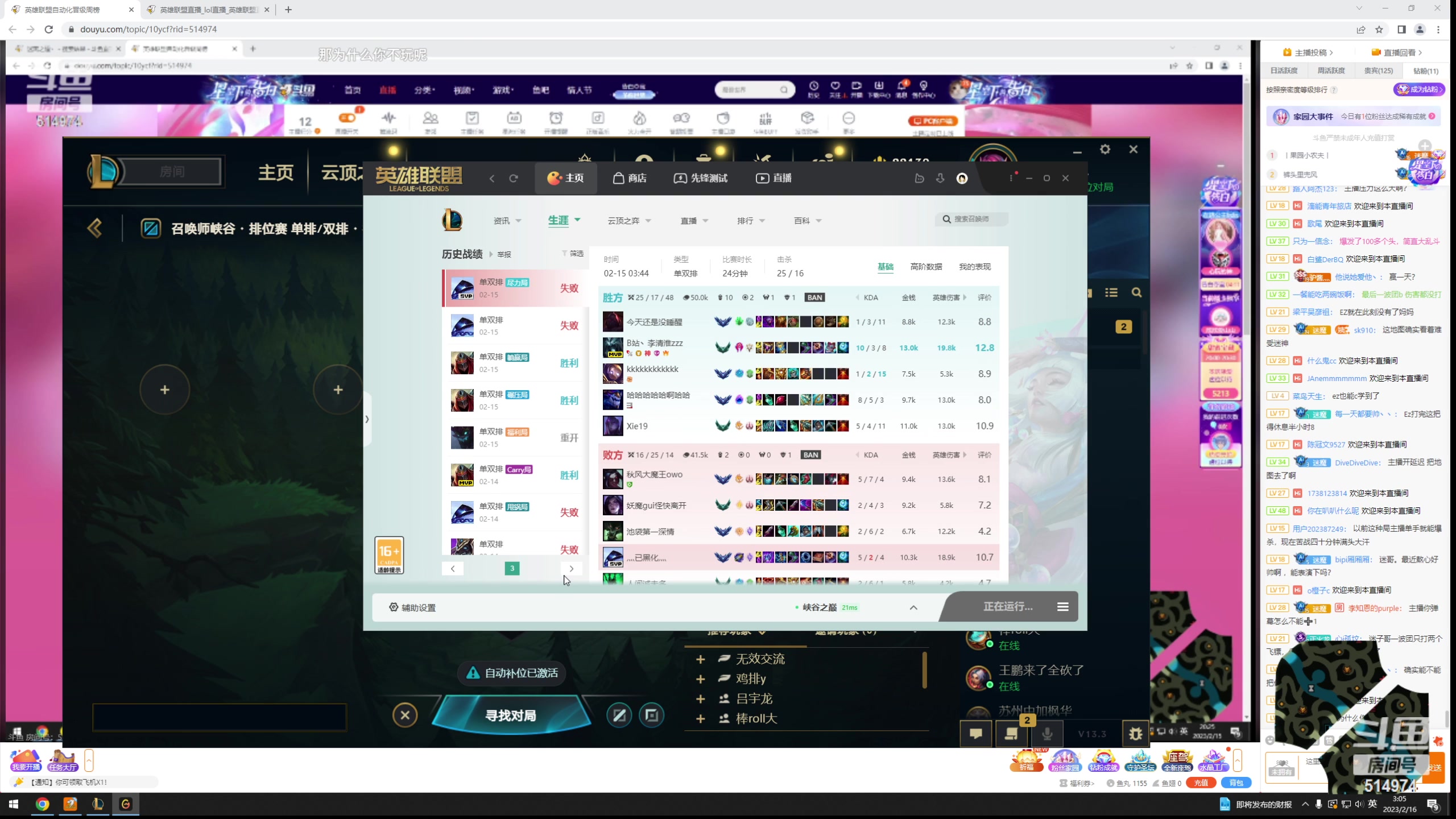Expand the 峡谷之巅 server chevron

[913, 607]
